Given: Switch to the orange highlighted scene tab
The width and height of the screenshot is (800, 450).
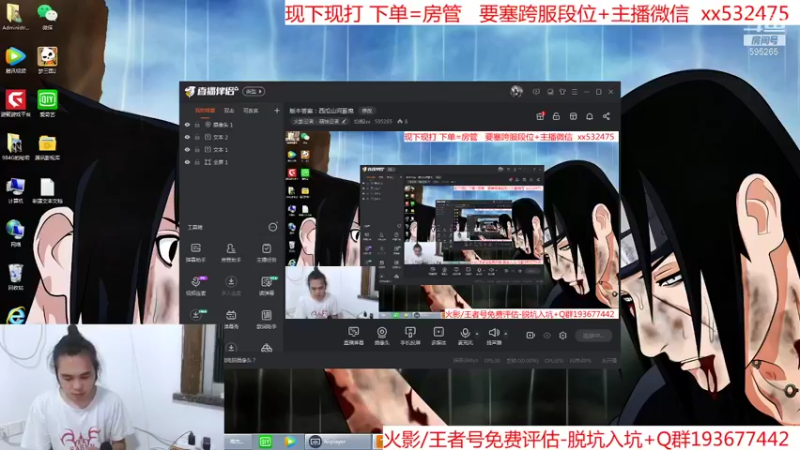Looking at the screenshot, I should 205,111.
